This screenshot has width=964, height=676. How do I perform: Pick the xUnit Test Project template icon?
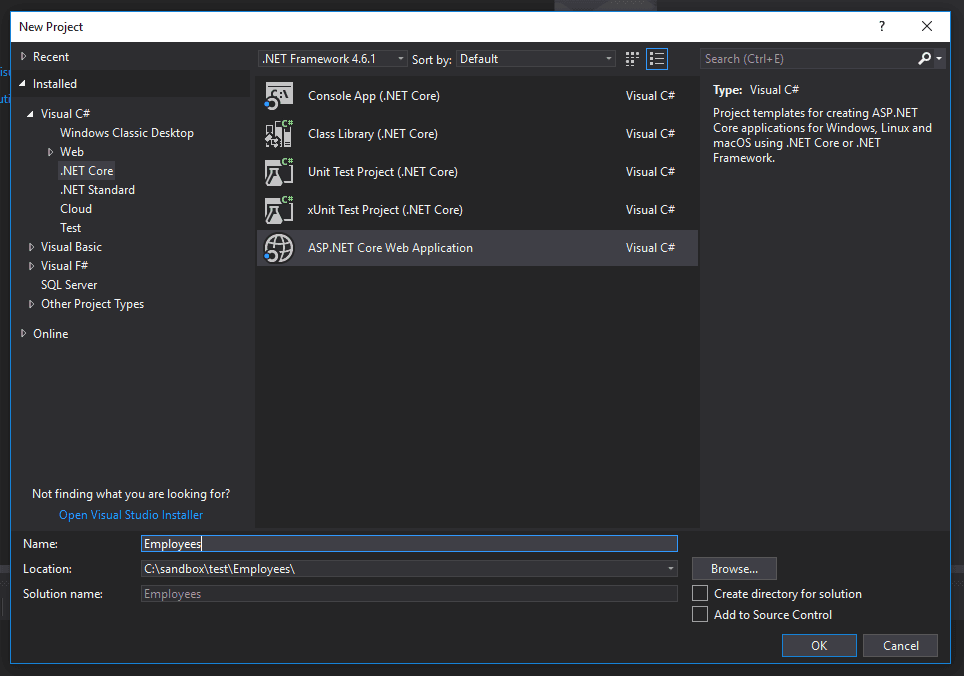click(x=279, y=210)
